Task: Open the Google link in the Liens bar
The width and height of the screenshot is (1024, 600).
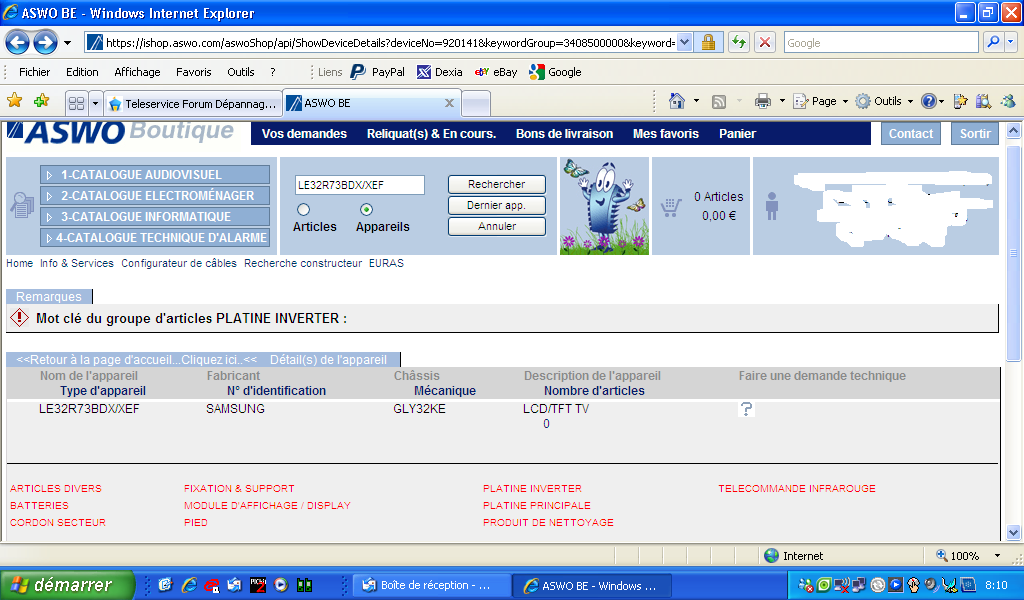Action: pos(556,72)
